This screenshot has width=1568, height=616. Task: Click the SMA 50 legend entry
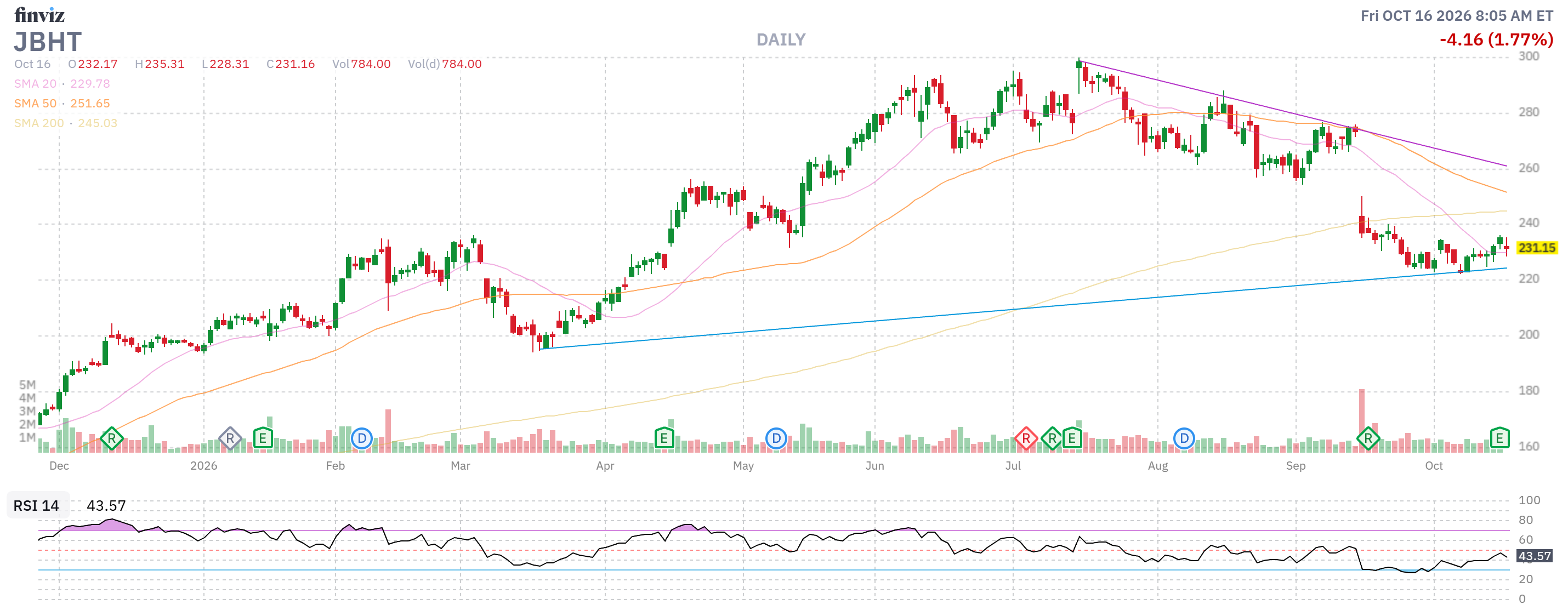62,104
